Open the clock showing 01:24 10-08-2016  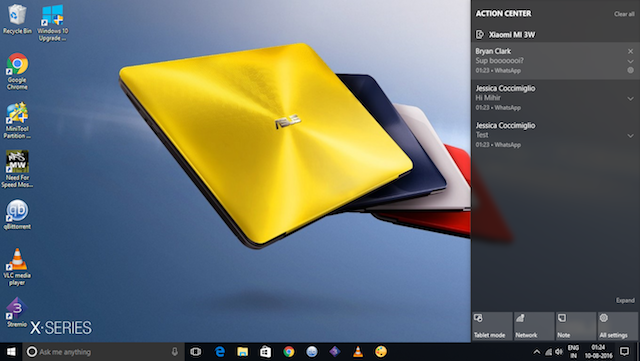[x=598, y=352]
